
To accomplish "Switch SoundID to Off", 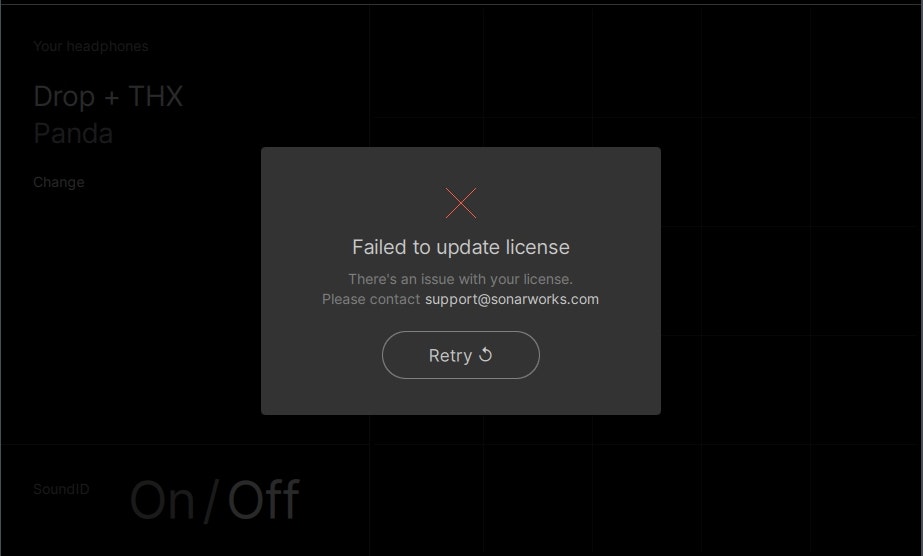I will pos(264,500).
